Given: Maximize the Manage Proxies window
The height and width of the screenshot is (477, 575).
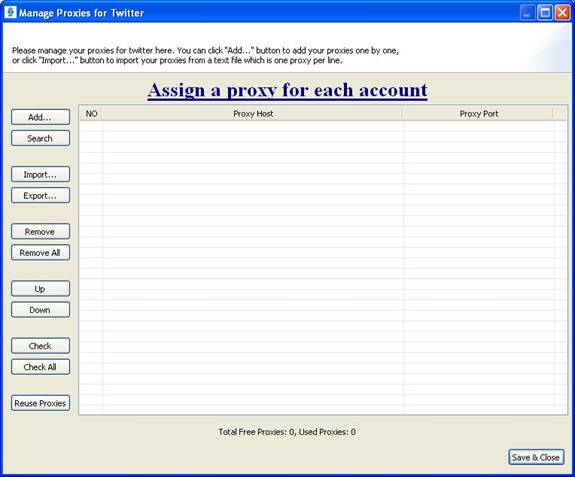Looking at the screenshot, I should [545, 13].
